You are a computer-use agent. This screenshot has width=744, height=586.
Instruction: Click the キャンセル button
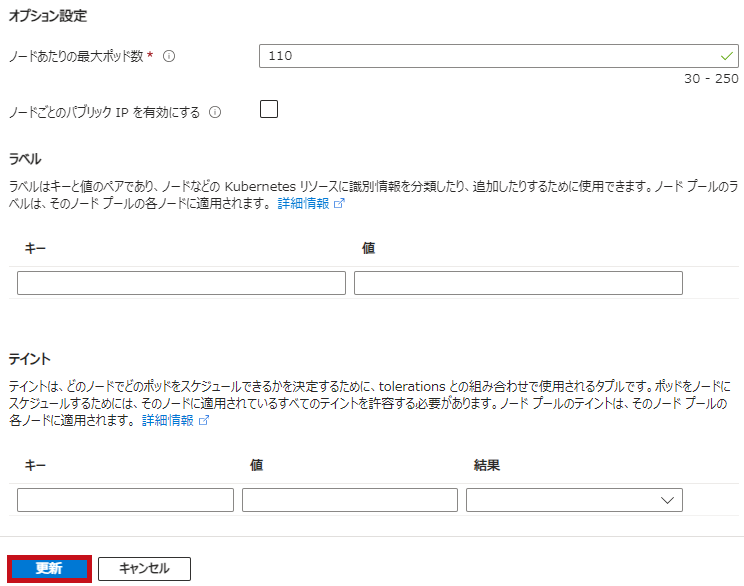tap(144, 568)
